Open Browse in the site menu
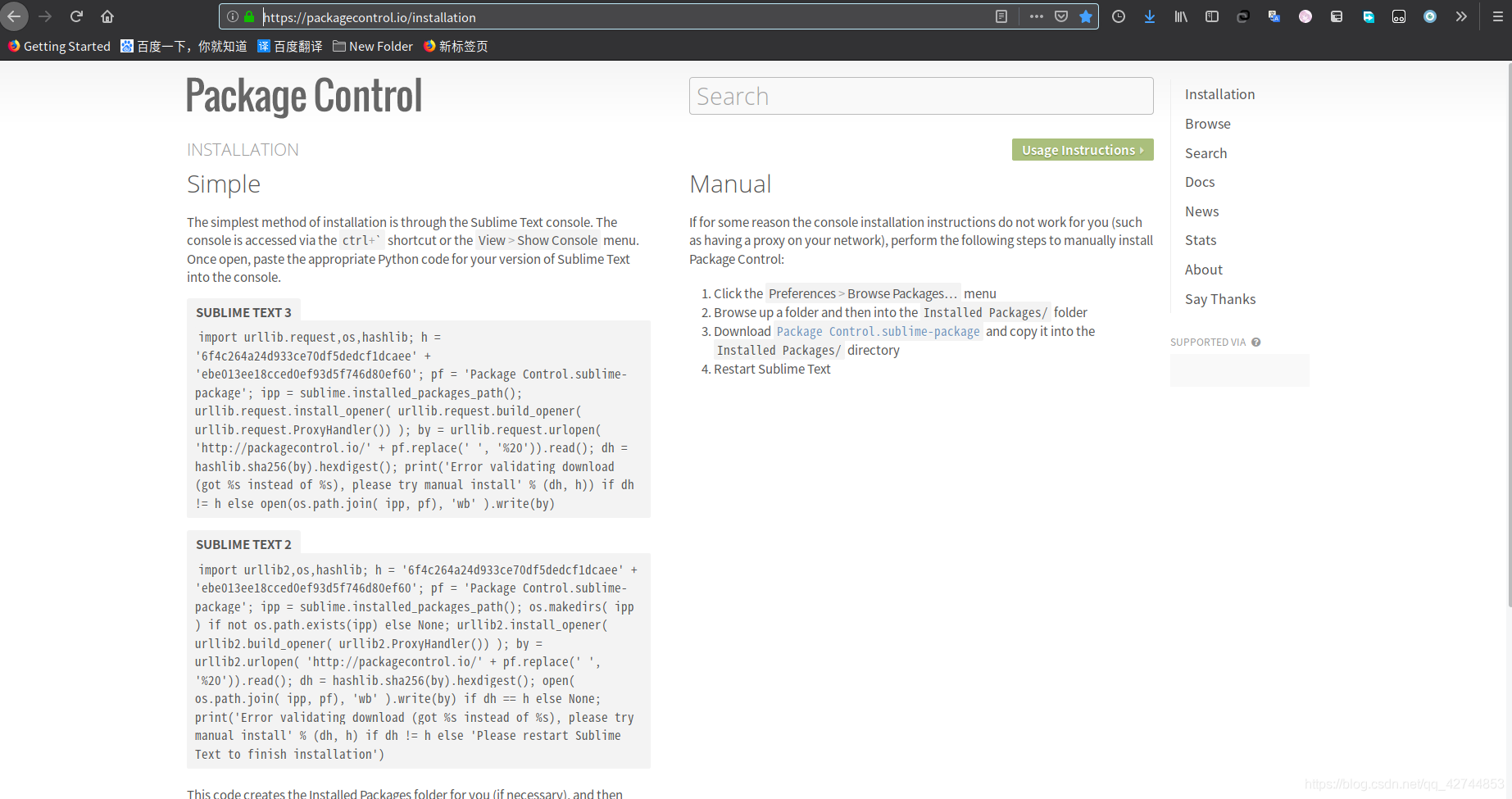 click(x=1208, y=124)
